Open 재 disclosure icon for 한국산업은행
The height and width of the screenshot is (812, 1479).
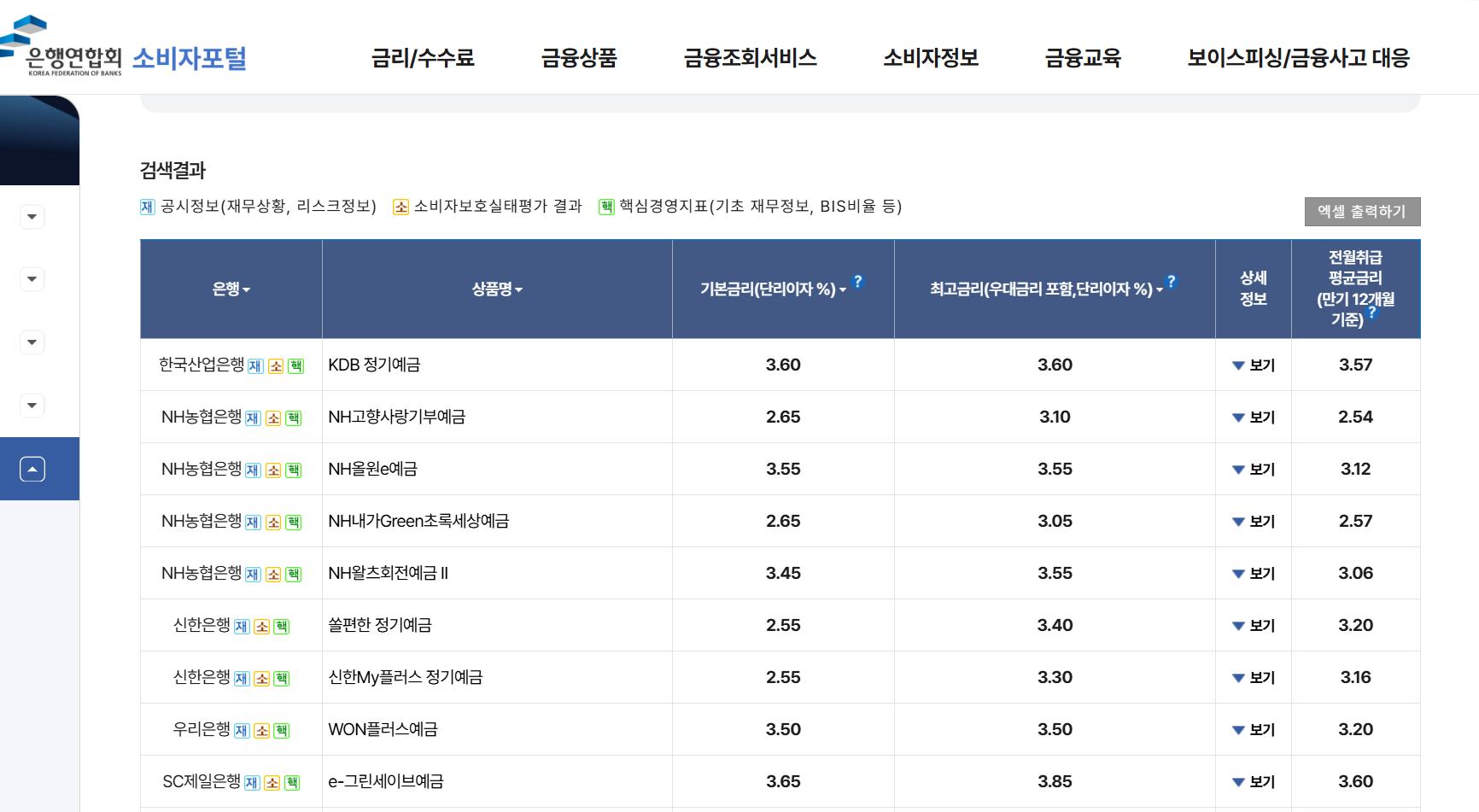coord(255,366)
